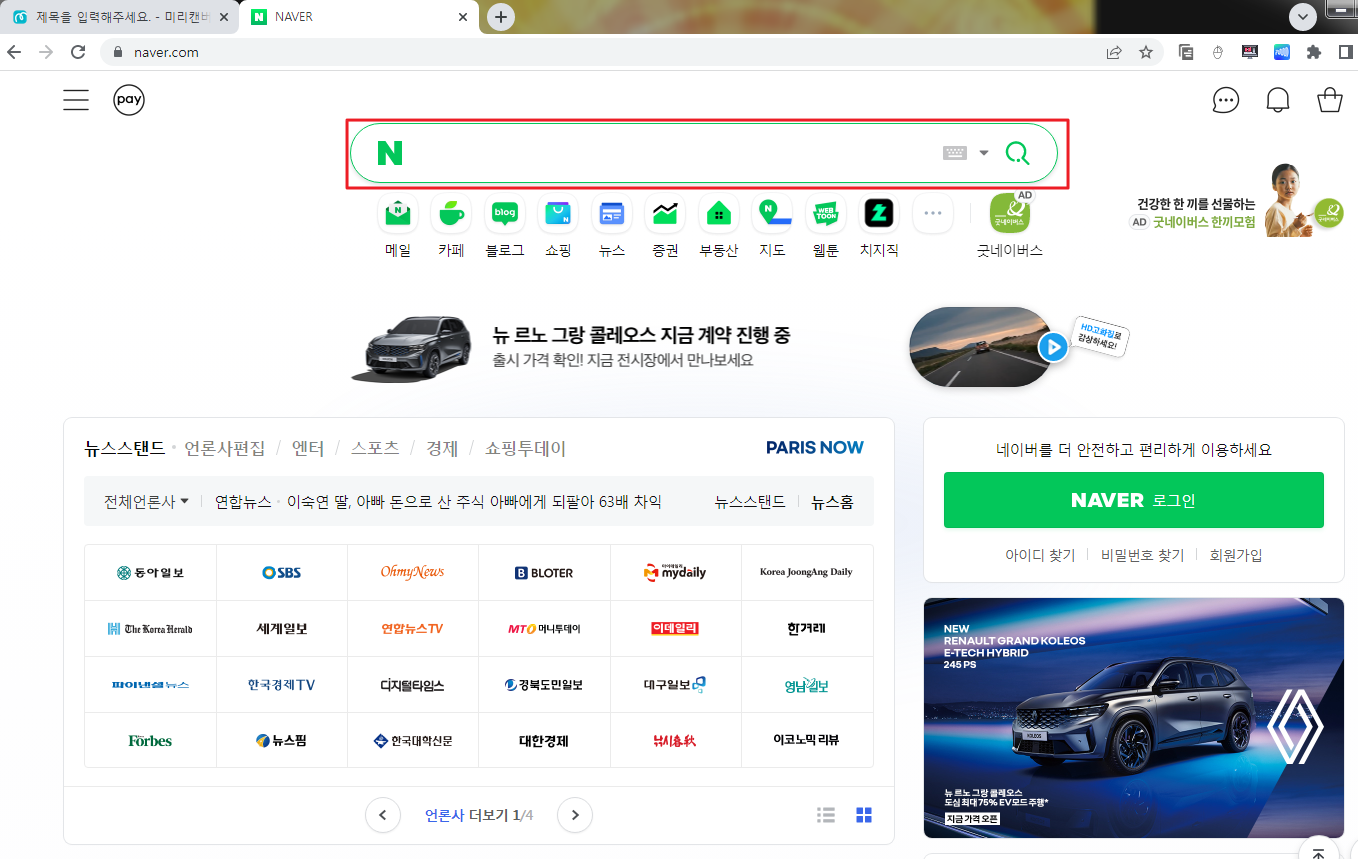Open the 뉴스 (News) shortcut icon
The image size is (1358, 859).
pos(612,213)
